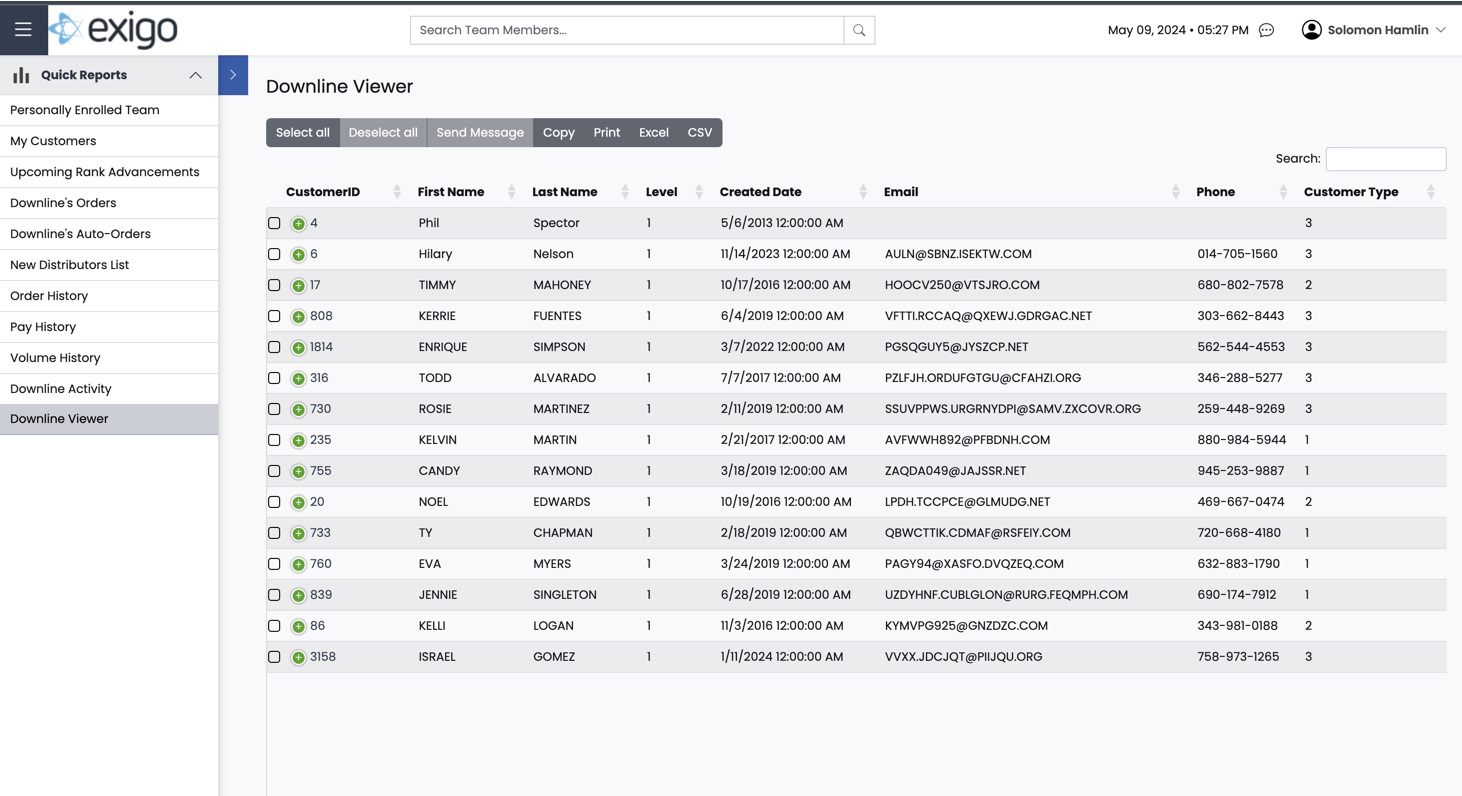Sort the table by Last Name
The height and width of the screenshot is (796, 1462).
click(x=565, y=191)
